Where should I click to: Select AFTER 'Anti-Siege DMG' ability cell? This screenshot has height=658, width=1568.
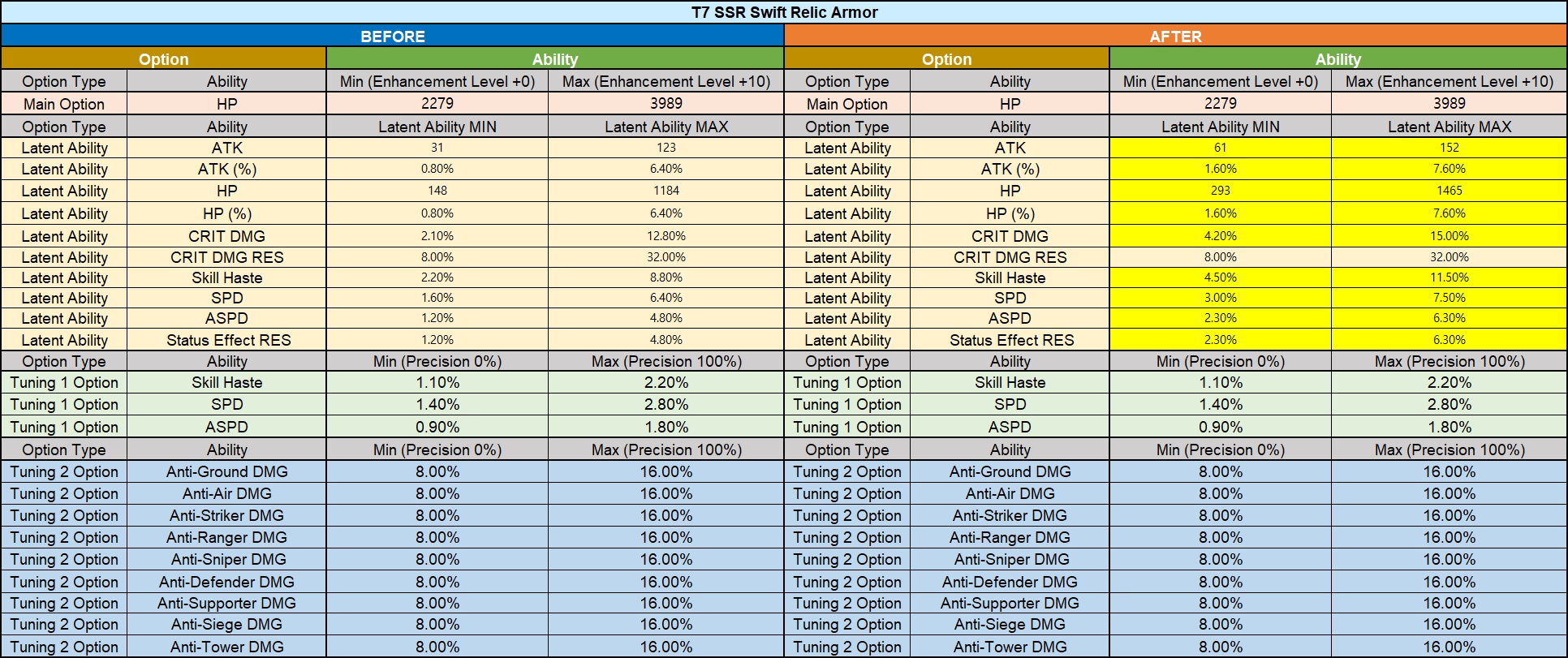tap(1010, 624)
